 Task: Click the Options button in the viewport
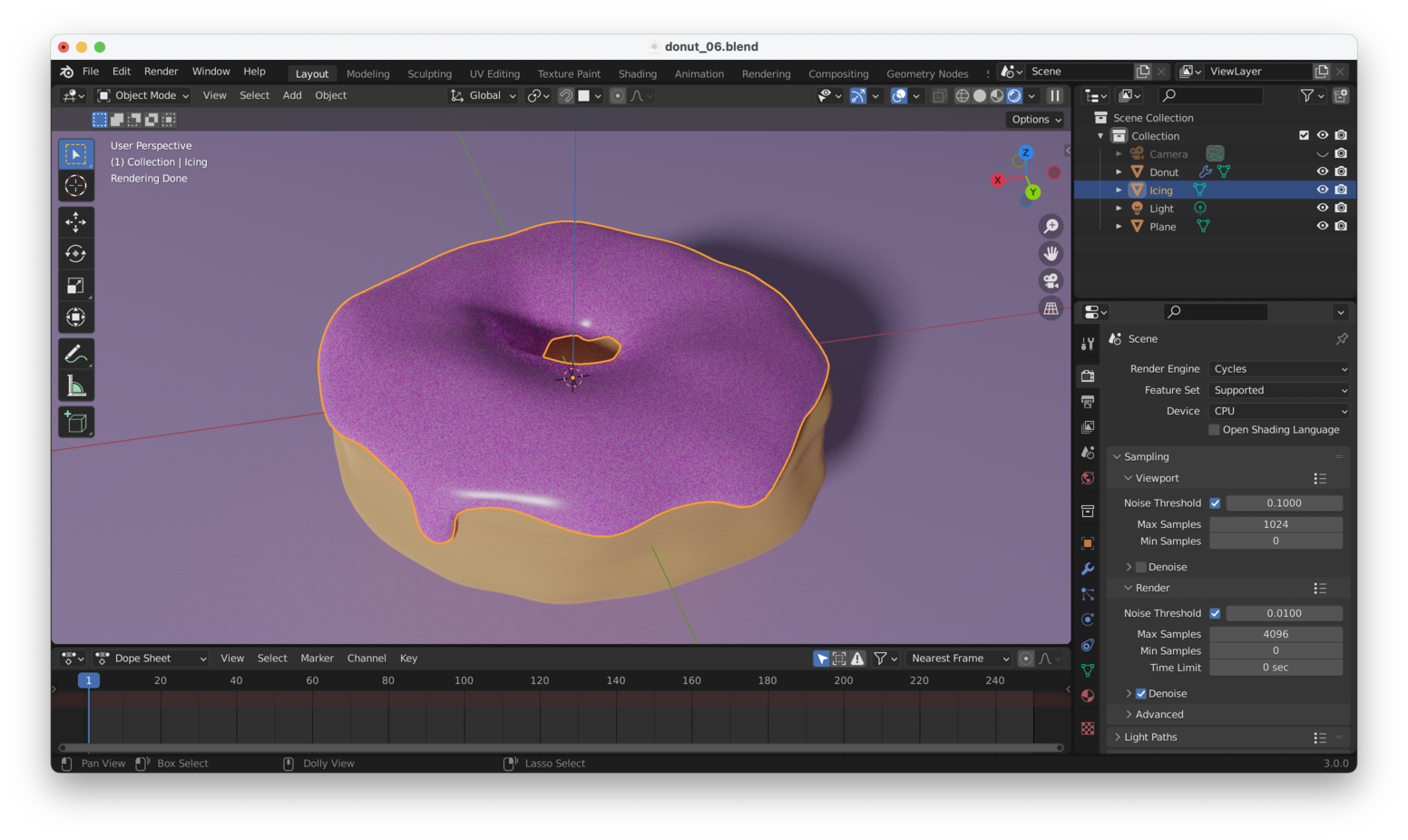pos(1033,119)
